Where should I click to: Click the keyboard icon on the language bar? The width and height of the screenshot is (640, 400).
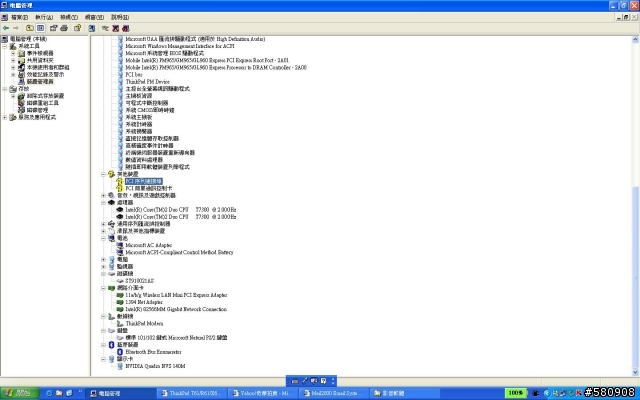tap(295, 381)
